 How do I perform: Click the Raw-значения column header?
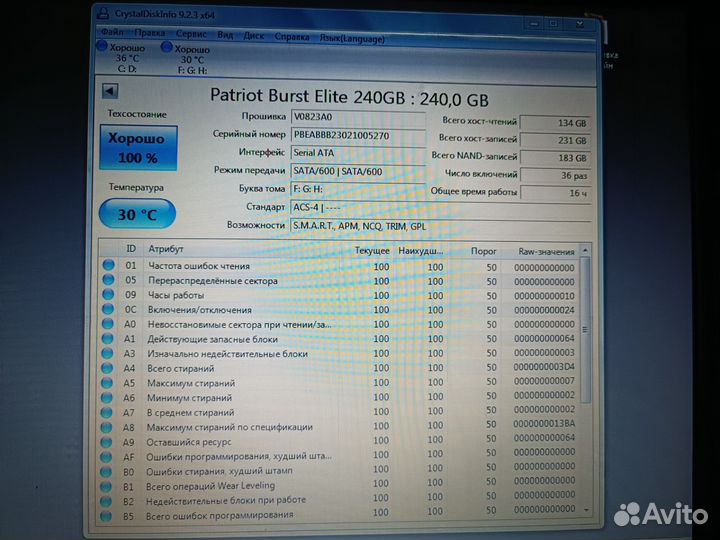pos(546,252)
